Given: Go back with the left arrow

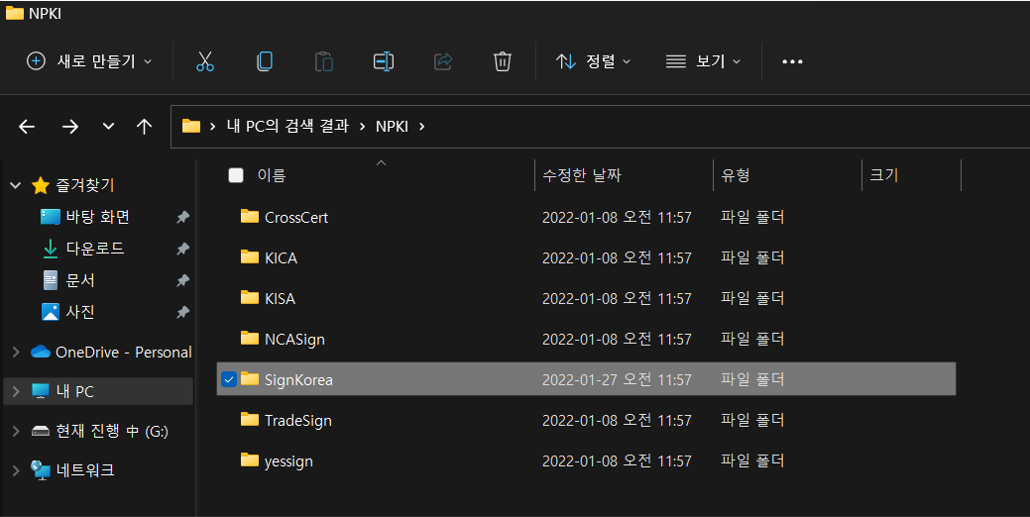Looking at the screenshot, I should pos(27,127).
